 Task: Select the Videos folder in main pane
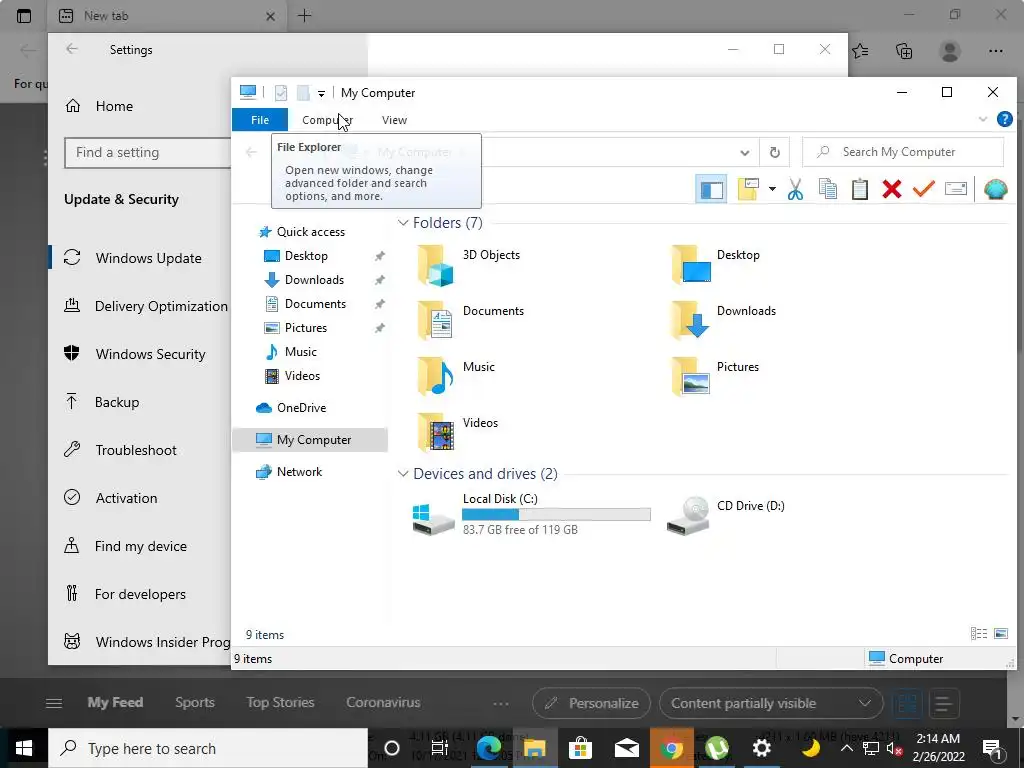click(x=458, y=432)
